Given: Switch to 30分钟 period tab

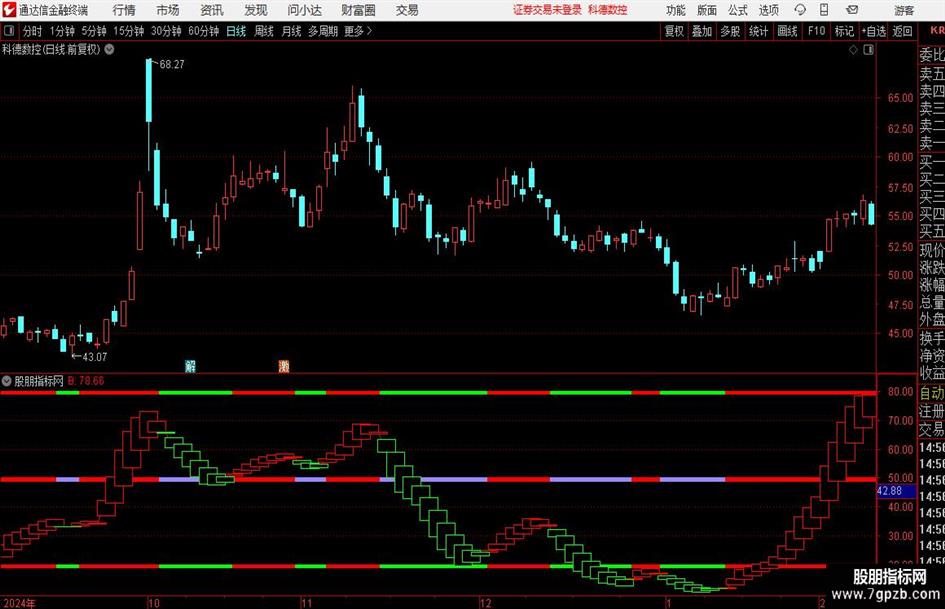Looking at the screenshot, I should pos(166,31).
